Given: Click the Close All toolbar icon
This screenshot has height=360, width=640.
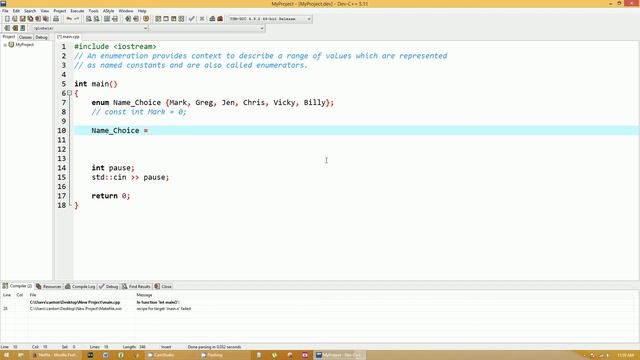Looking at the screenshot, I should click(46, 19).
